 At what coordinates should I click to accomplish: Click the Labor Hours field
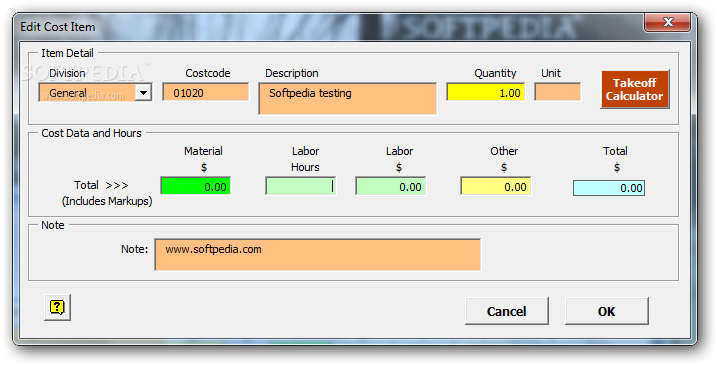pos(300,187)
